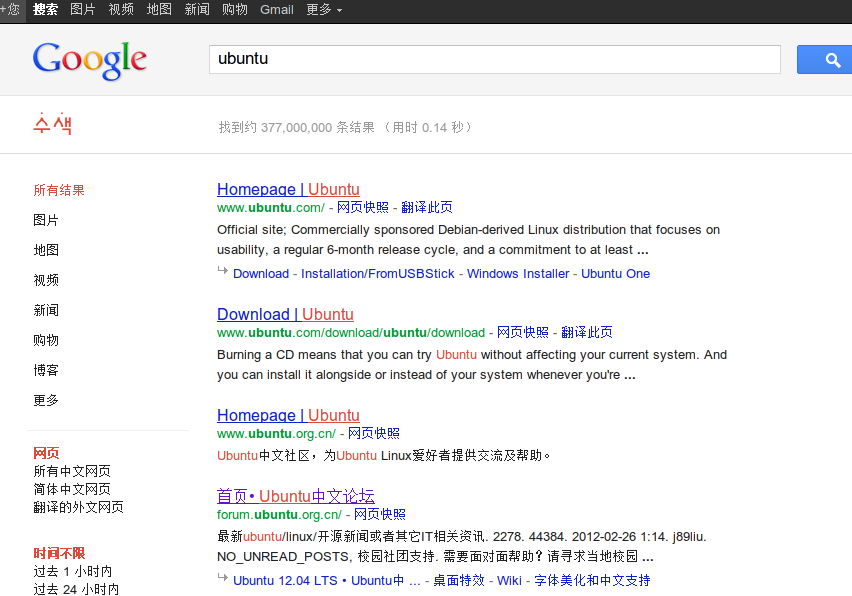Filter results by 购物 in sidebar
Image resolution: width=852 pixels, height=596 pixels.
[46, 340]
